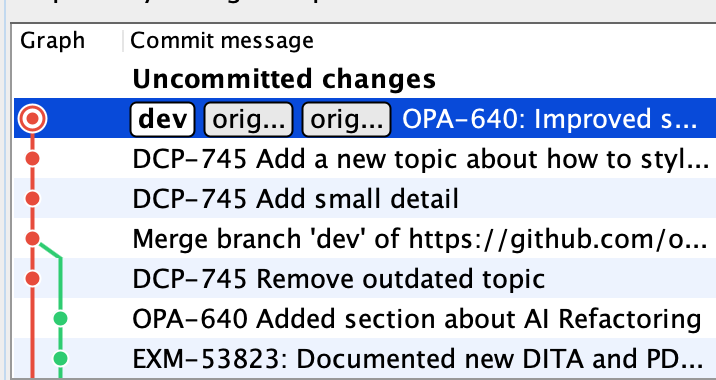Click the HEAD commit circle marker
The image size is (716, 380).
[x=32, y=119]
